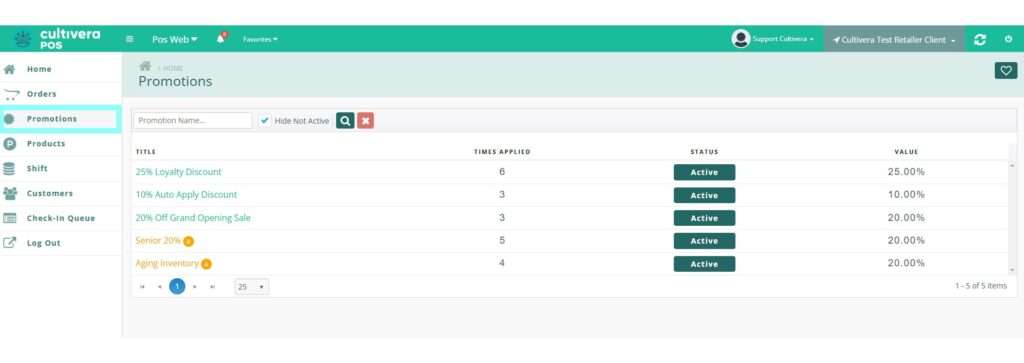Open the settings gear icon
Image resolution: width=1024 pixels, height=363 pixels.
(x=1008, y=39)
